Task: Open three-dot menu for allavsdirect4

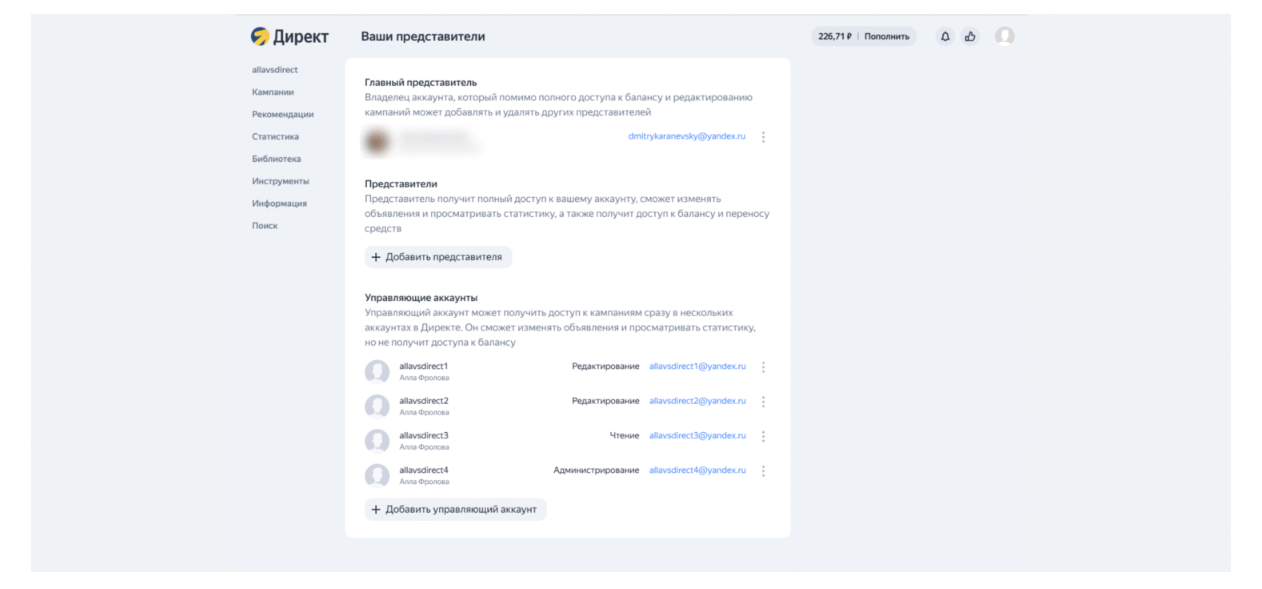Action: click(763, 471)
